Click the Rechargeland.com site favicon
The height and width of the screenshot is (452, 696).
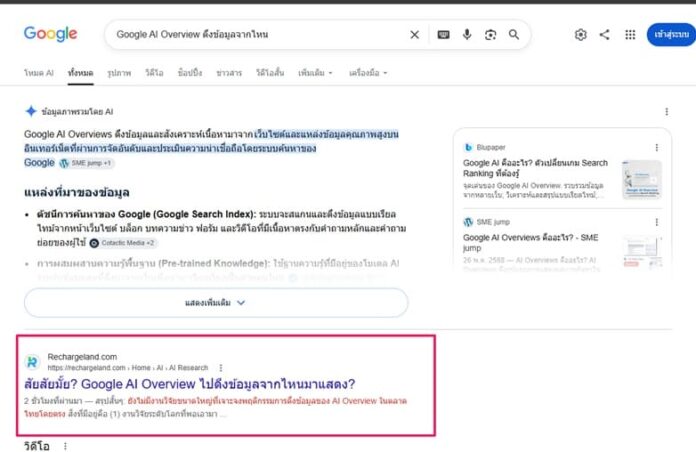coord(32,362)
